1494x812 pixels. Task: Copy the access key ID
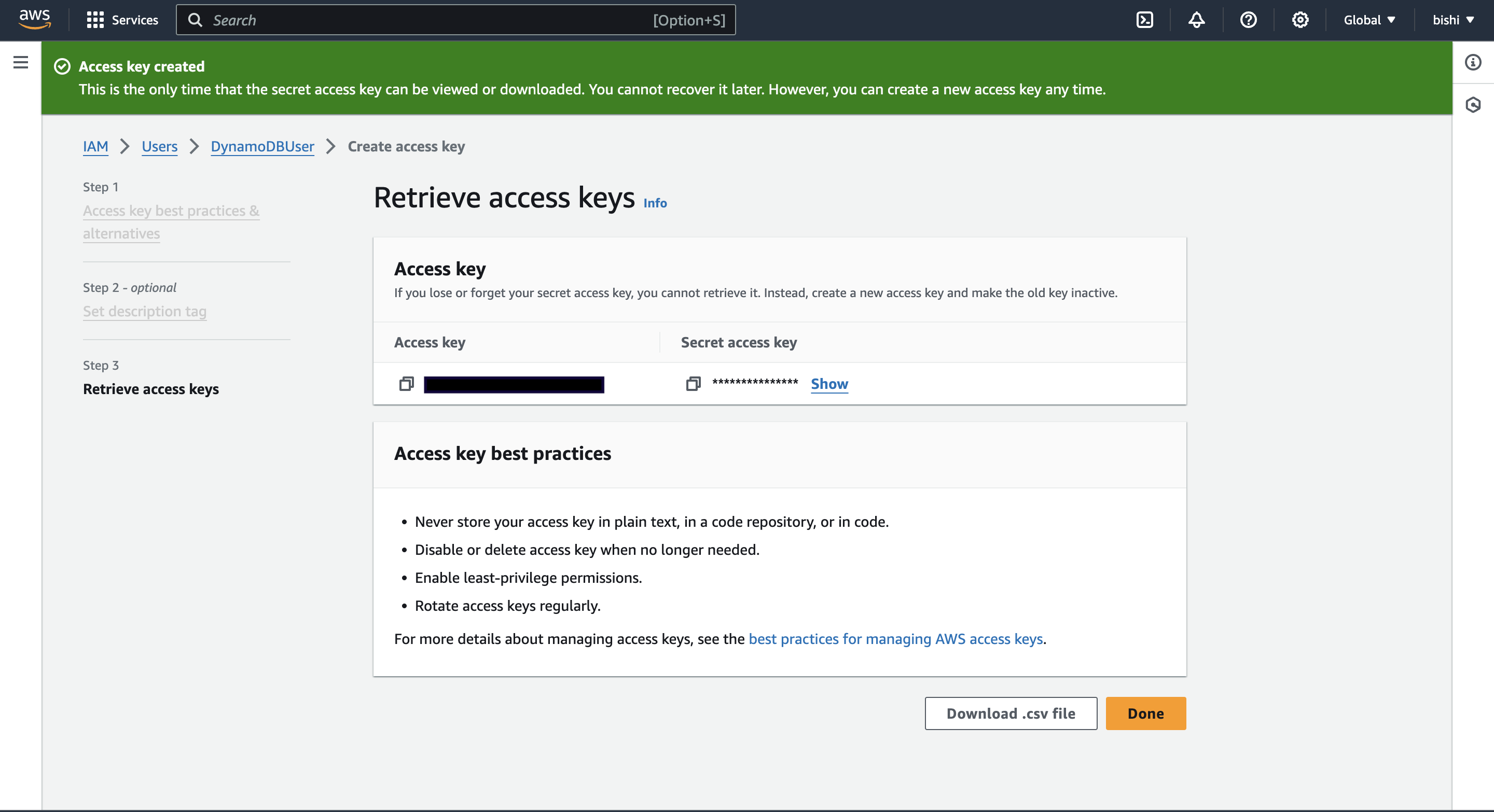pos(407,384)
